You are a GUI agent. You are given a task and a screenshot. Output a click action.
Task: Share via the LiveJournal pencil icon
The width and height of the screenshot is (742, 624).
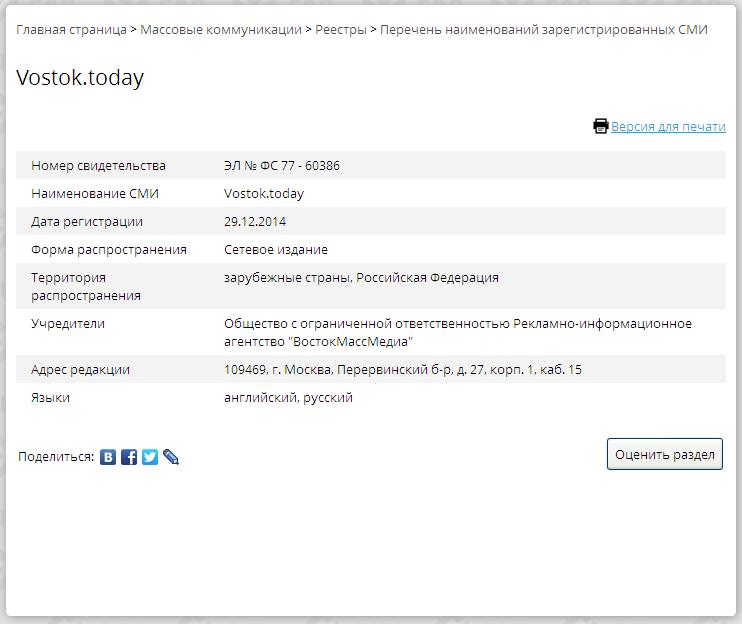[x=171, y=457]
